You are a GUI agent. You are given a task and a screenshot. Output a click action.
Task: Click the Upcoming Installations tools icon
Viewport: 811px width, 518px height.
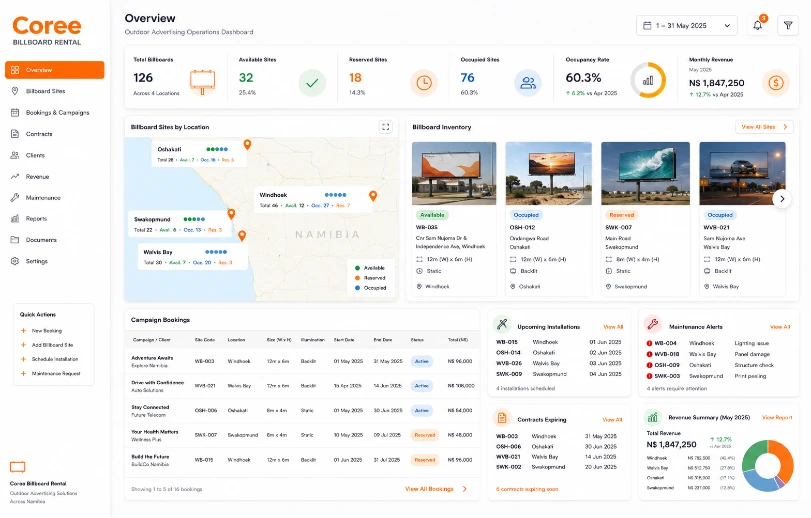tap(501, 324)
